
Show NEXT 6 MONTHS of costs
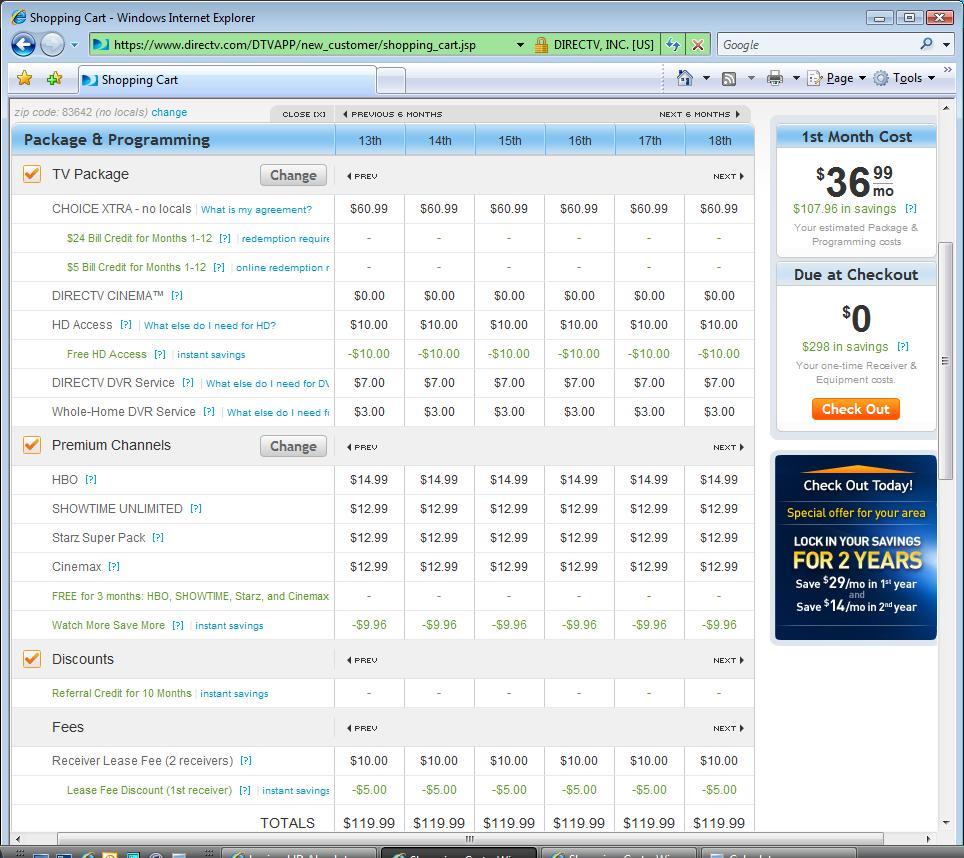tap(700, 114)
